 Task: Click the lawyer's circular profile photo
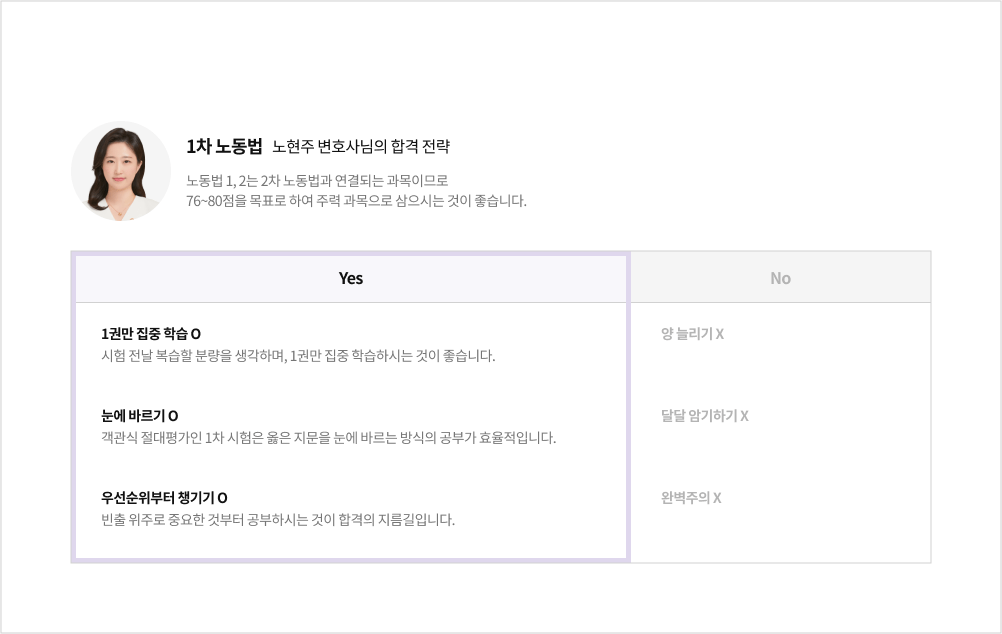[x=121, y=171]
